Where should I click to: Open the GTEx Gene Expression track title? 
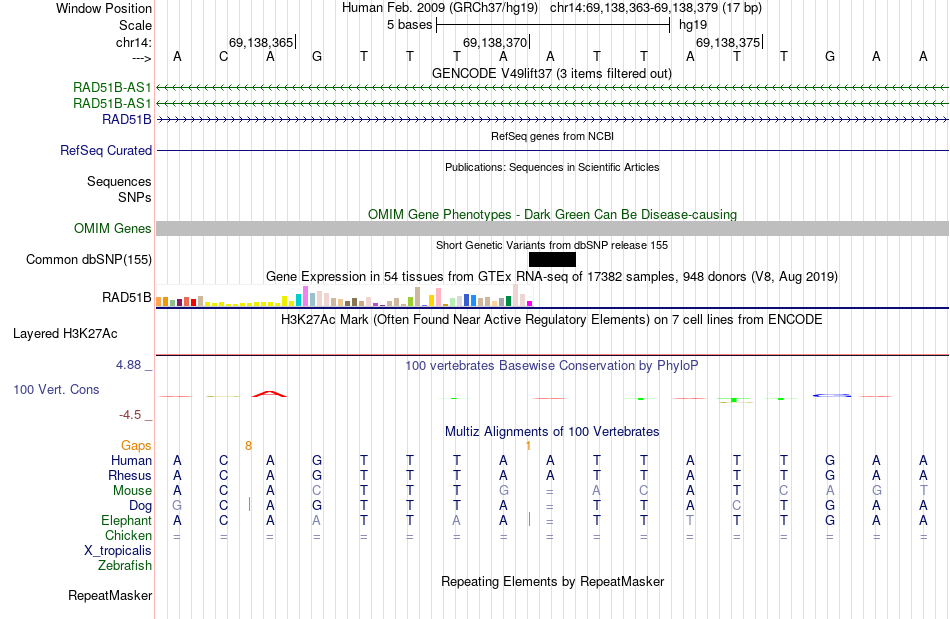pos(552,277)
